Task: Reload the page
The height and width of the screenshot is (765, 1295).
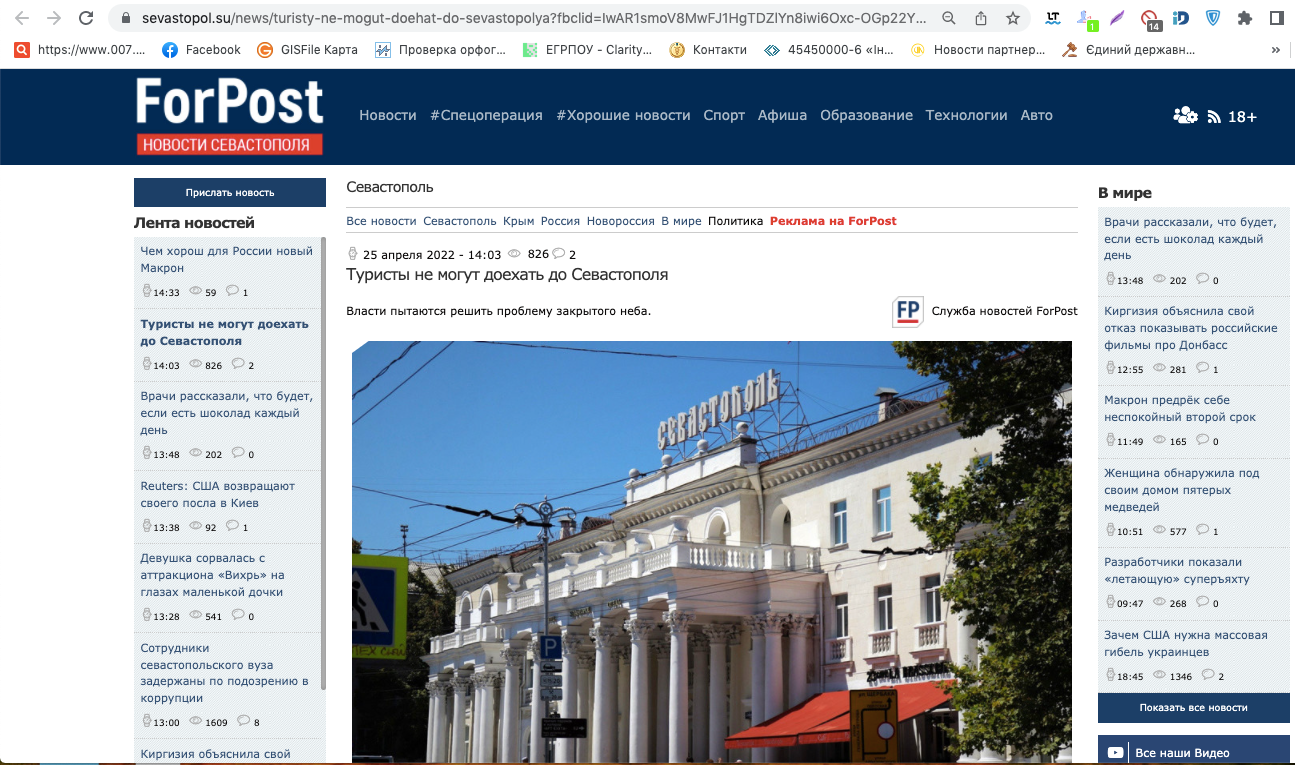Action: coord(86,18)
